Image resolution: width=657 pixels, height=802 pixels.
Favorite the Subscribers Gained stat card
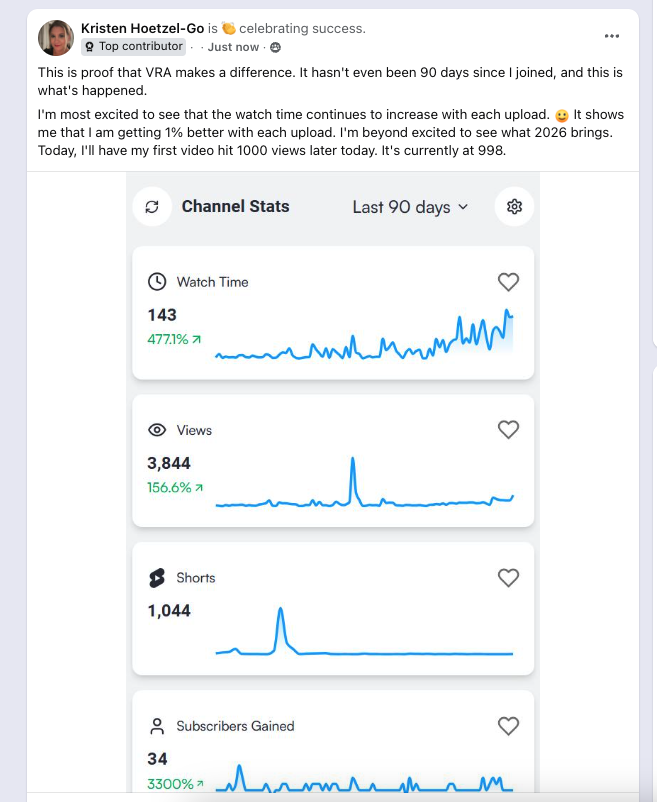point(508,726)
